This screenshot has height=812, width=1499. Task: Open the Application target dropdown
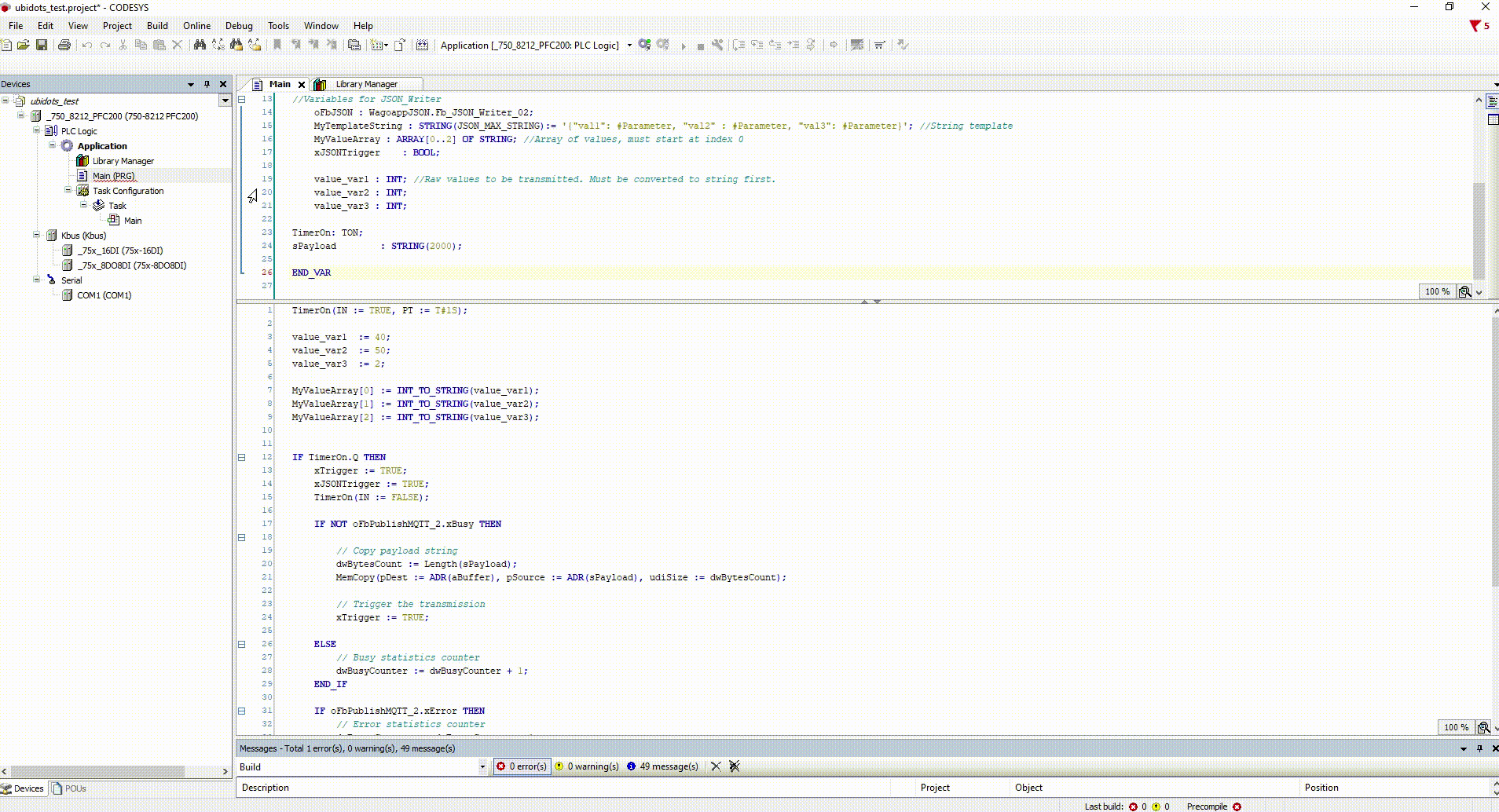point(629,45)
